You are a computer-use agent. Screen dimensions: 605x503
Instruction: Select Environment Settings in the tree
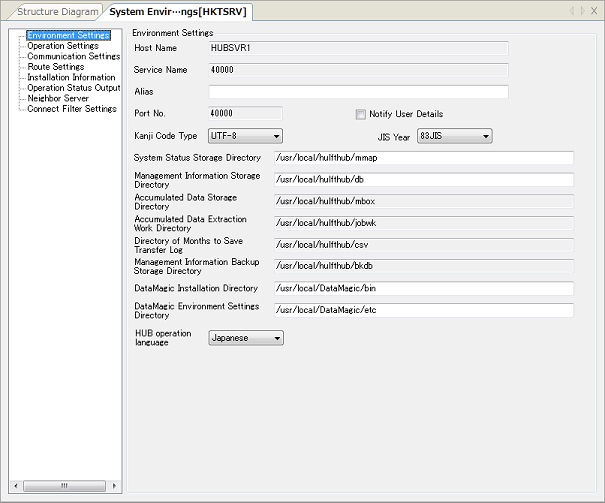click(x=68, y=36)
